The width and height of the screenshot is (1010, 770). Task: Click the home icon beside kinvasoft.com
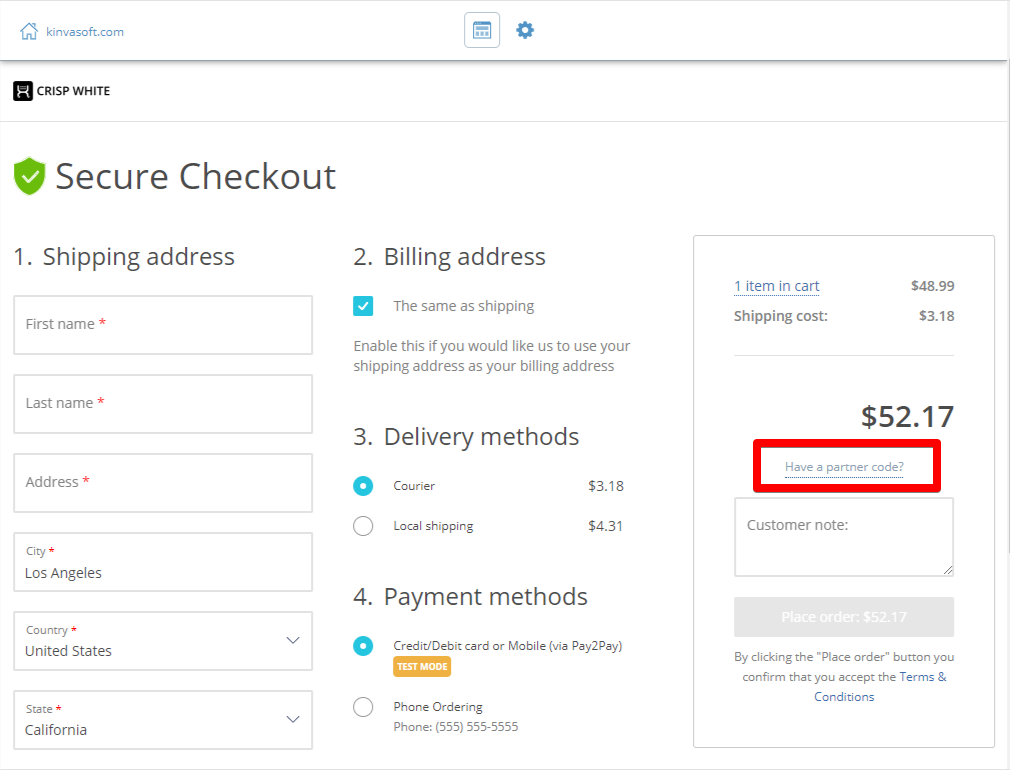pos(29,31)
